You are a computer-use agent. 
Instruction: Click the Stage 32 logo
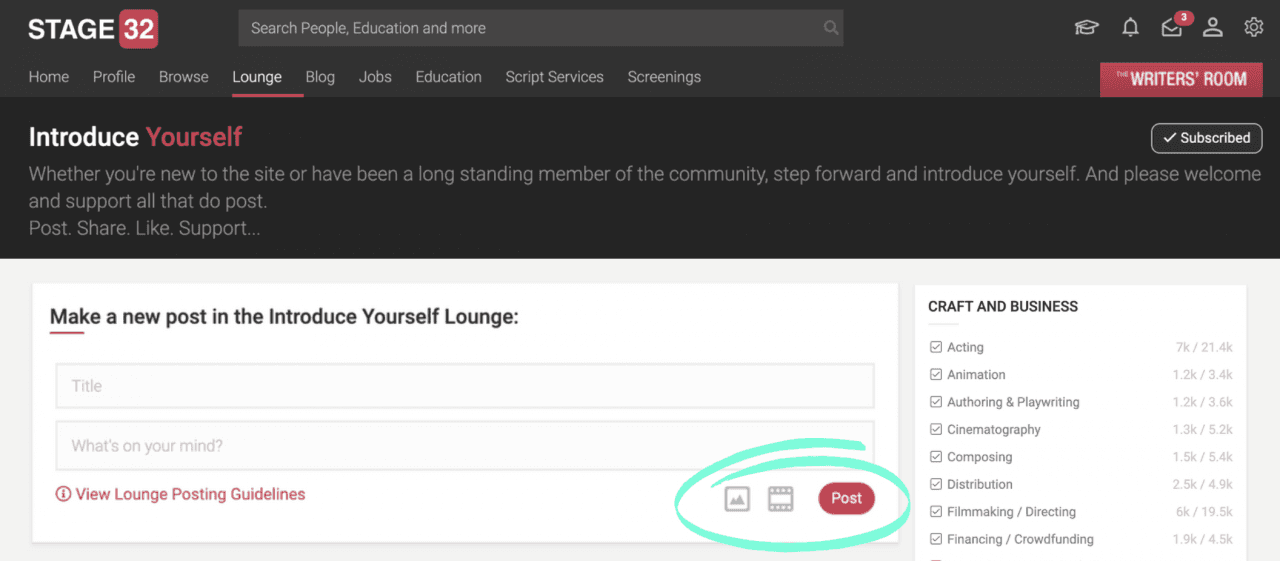point(93,29)
